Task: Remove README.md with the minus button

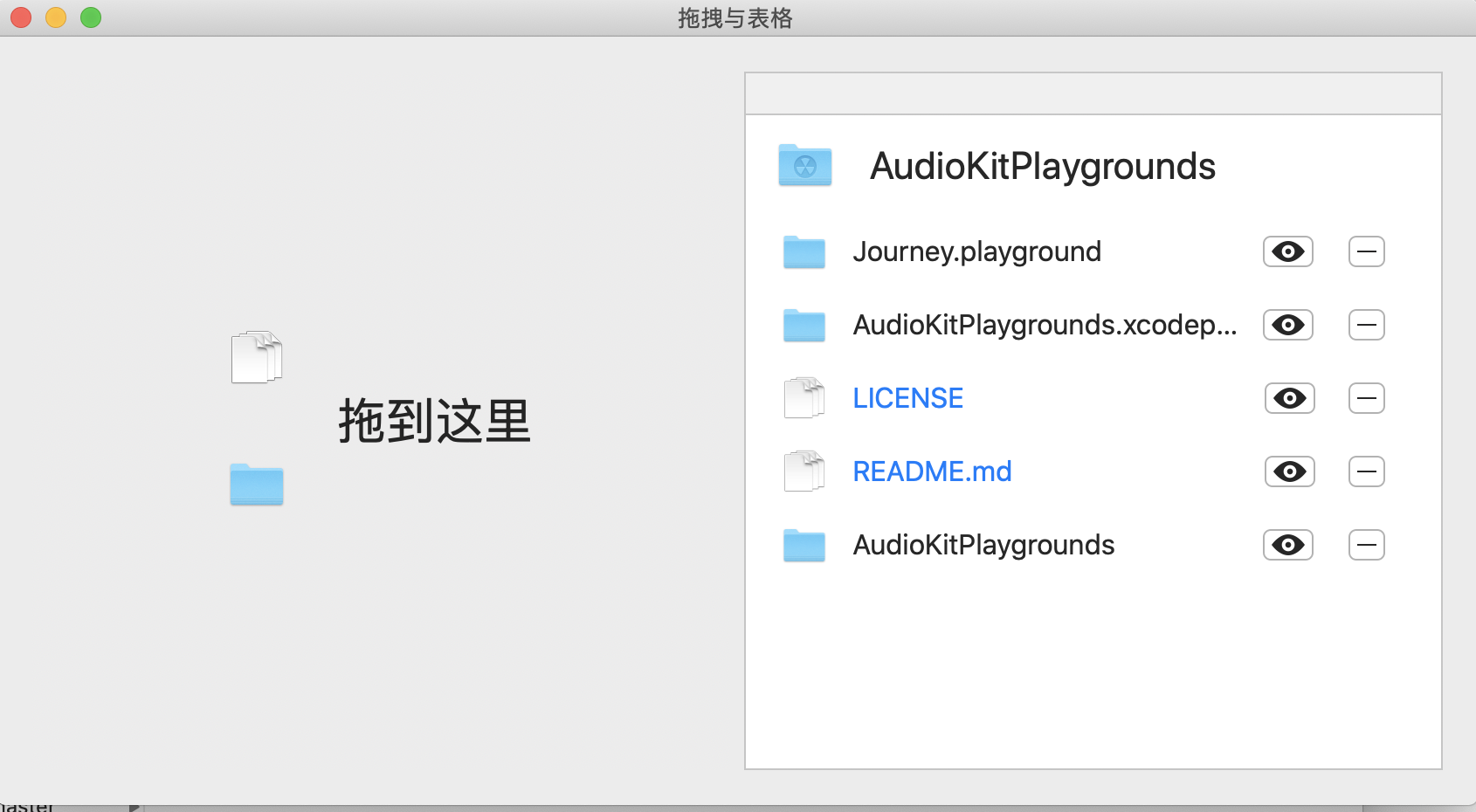Action: (x=1367, y=471)
